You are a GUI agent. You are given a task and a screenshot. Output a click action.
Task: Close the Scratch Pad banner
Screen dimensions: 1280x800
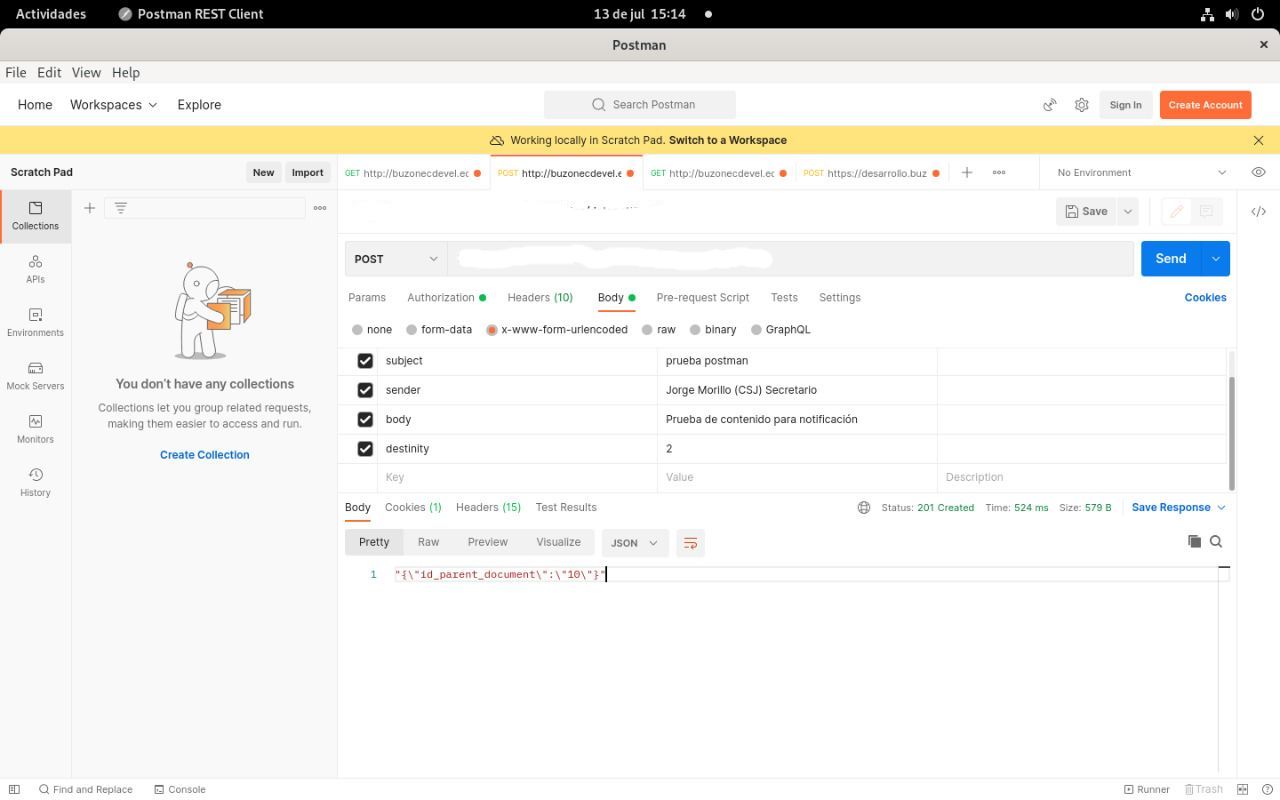click(1258, 140)
